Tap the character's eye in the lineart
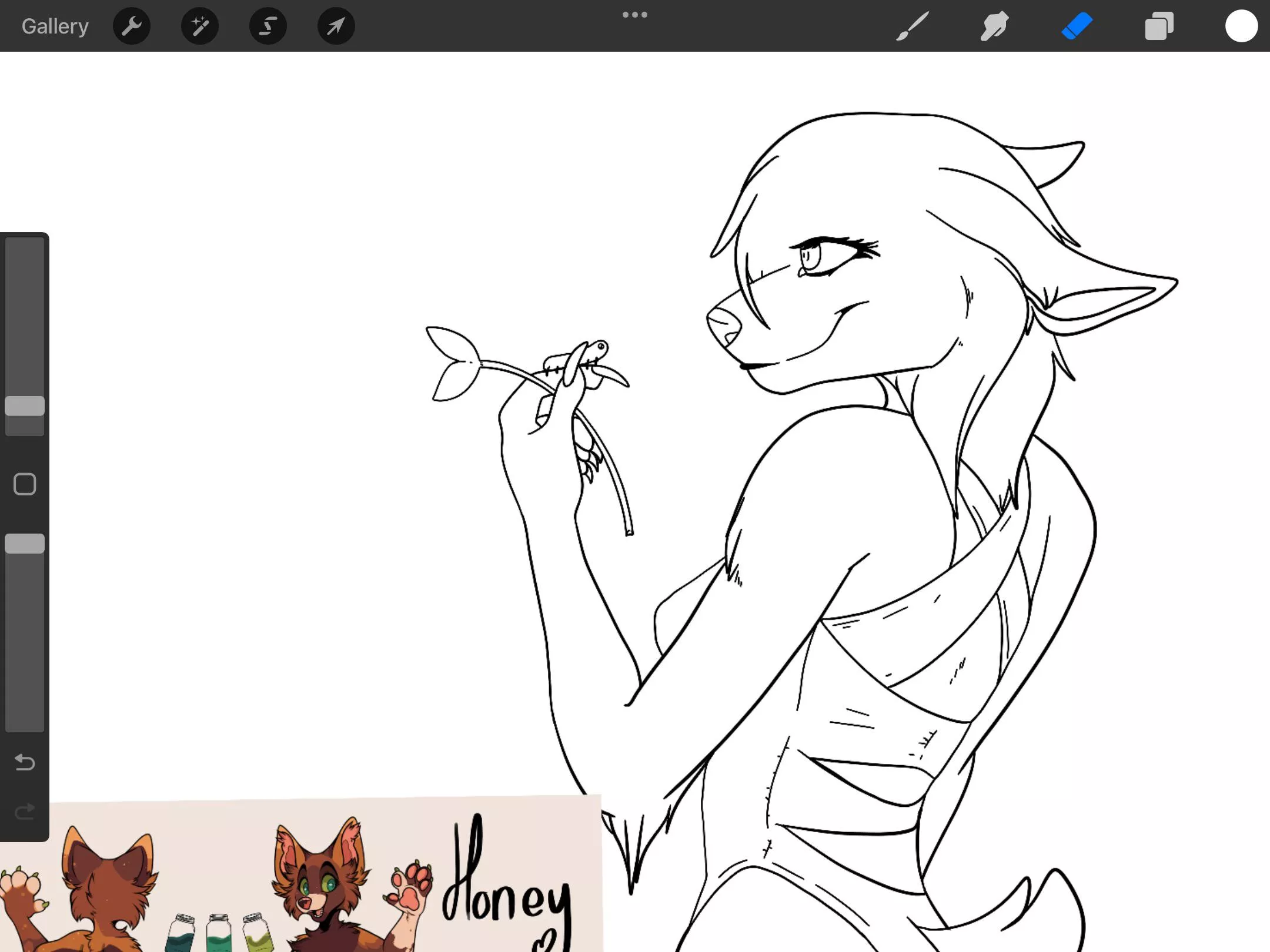 [x=810, y=257]
